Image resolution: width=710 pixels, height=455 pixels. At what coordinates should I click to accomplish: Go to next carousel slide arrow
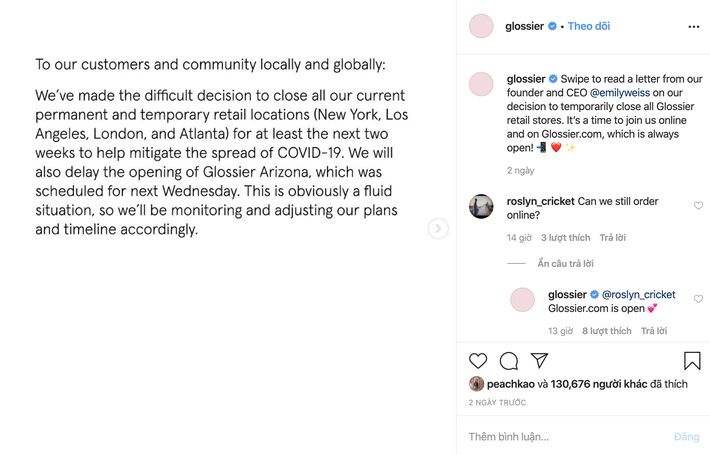coord(438,229)
